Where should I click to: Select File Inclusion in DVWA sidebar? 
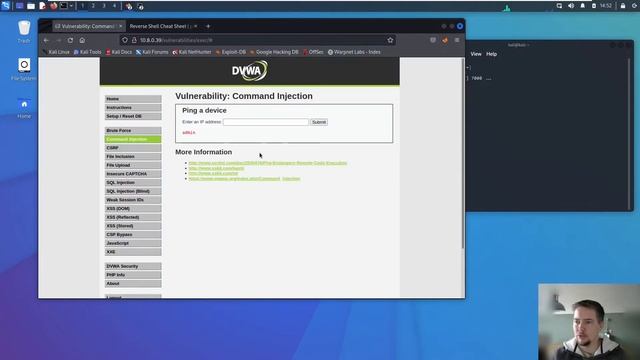coord(133,157)
